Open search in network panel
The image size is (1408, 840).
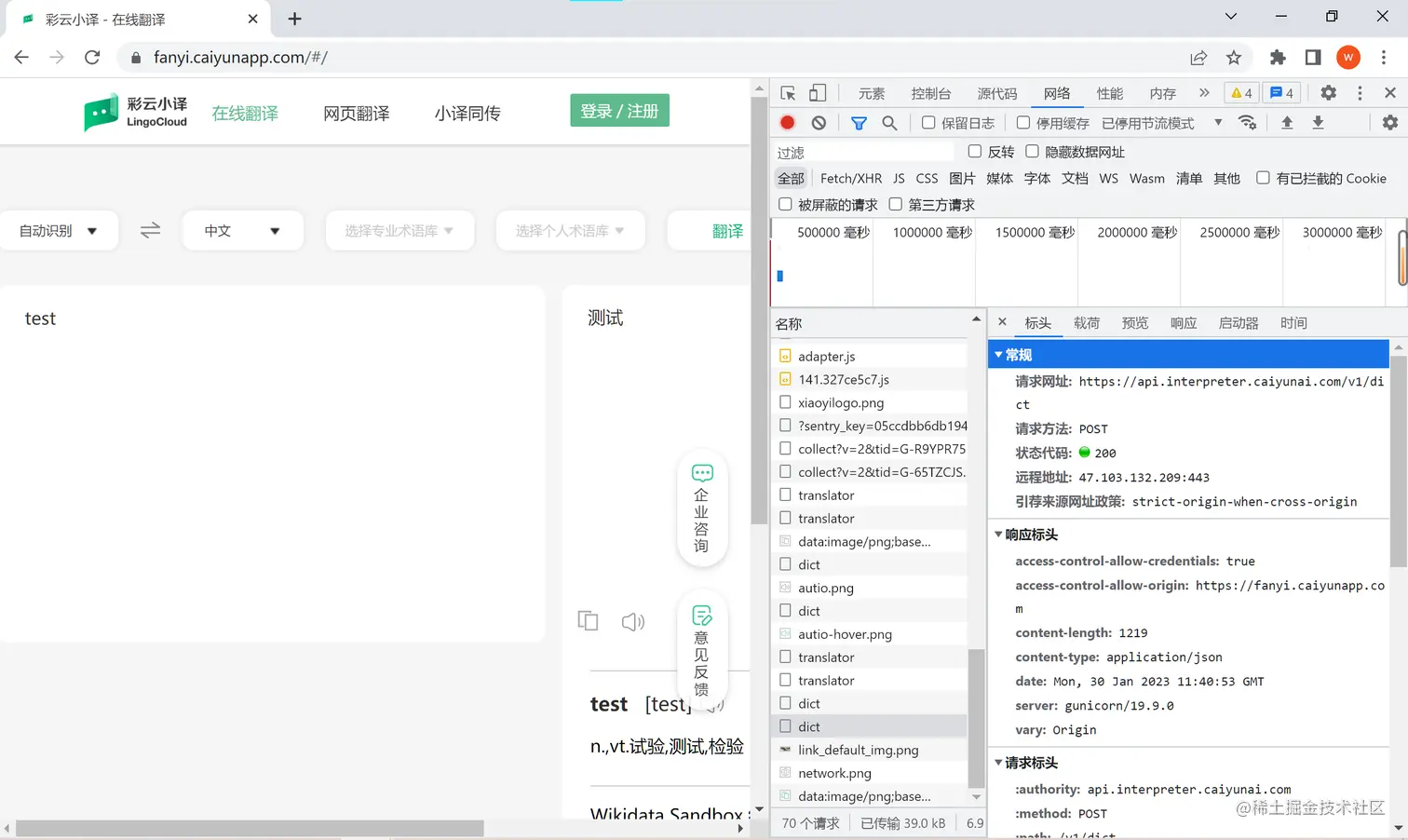click(x=889, y=123)
